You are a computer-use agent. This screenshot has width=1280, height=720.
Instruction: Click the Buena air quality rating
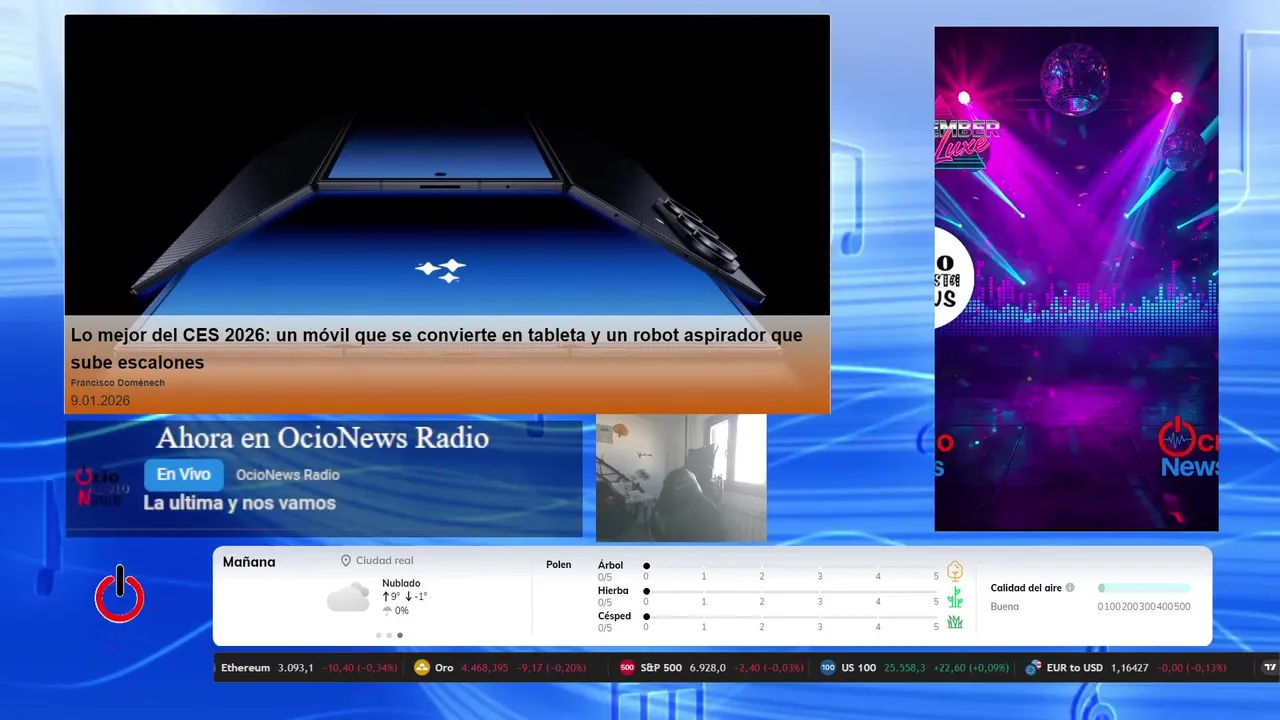pyautogui.click(x=1005, y=606)
